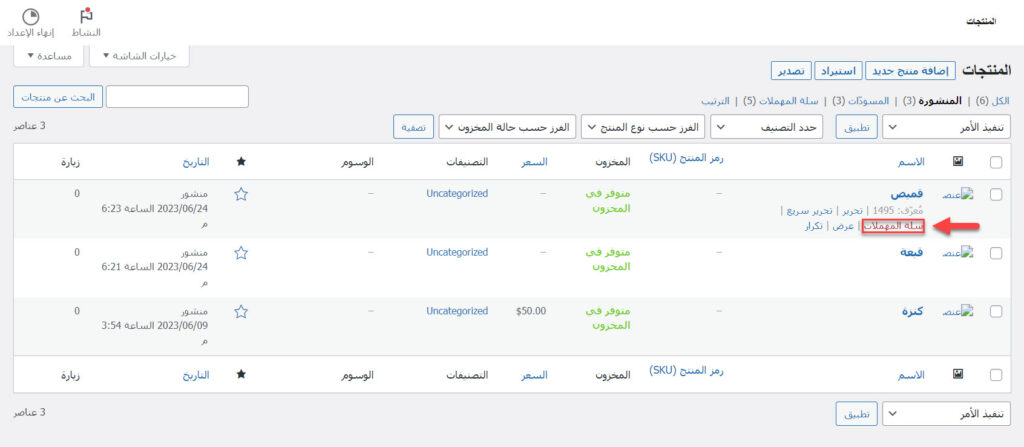1024x447 pixels.
Task: Check the قبعة product checkbox
Action: tap(995, 254)
